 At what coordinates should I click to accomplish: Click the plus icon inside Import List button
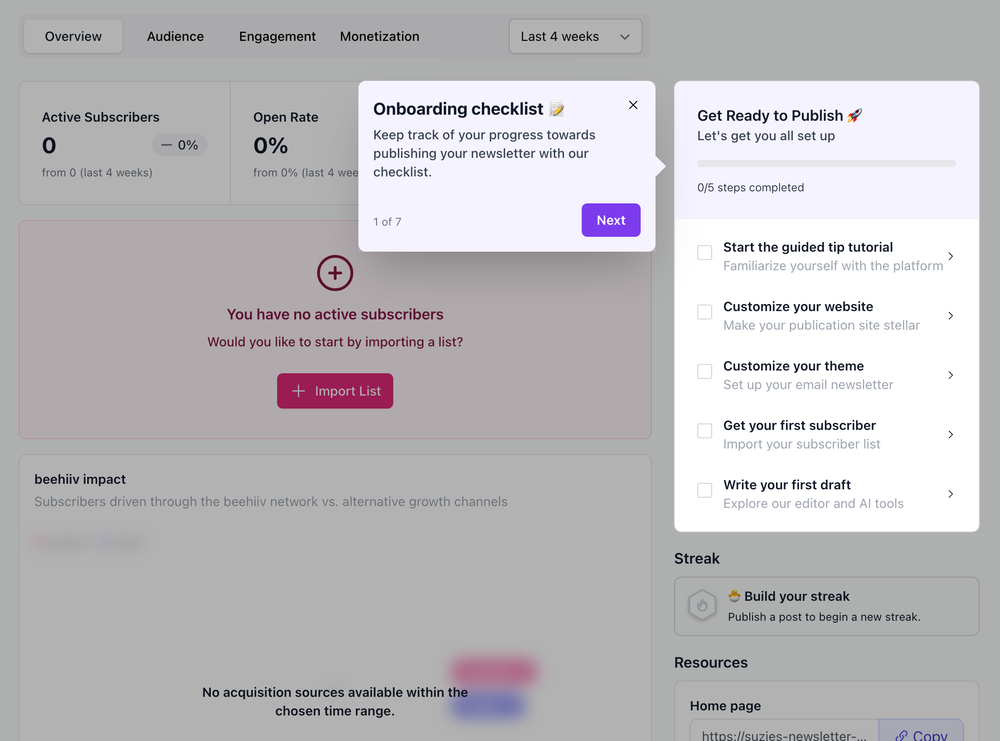pos(300,390)
